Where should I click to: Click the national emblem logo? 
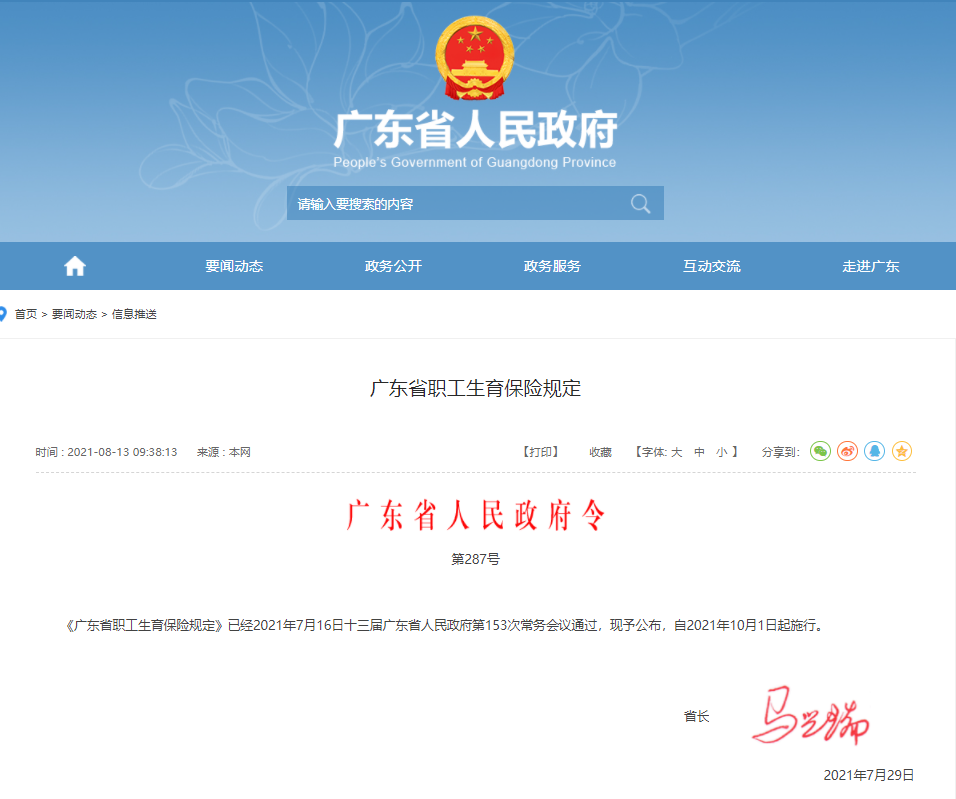pyautogui.click(x=475, y=59)
